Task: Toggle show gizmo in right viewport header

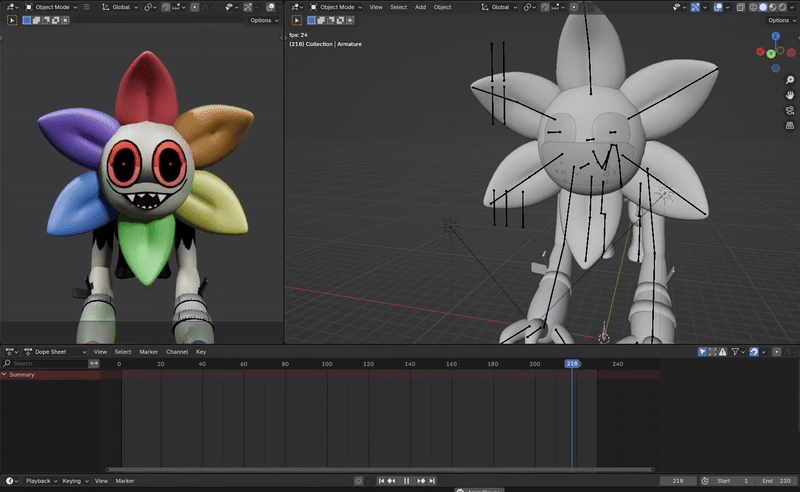Action: pos(695,7)
